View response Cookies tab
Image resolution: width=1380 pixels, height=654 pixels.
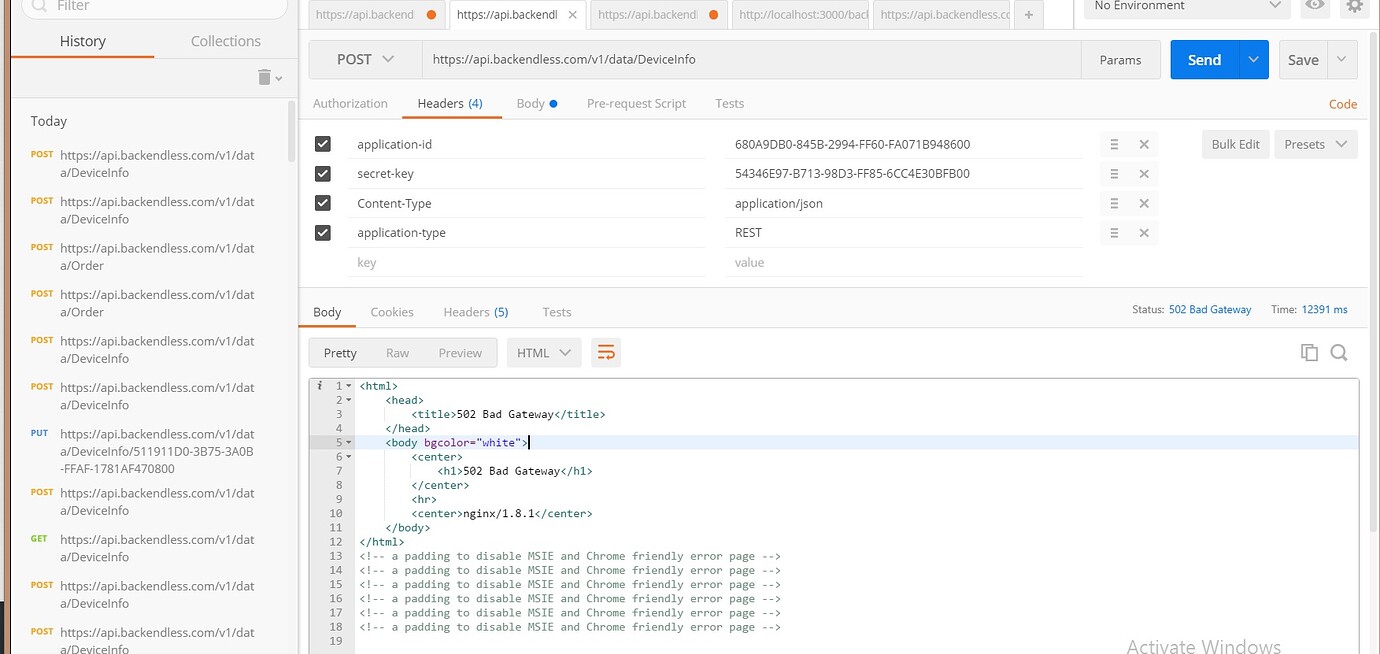(x=391, y=311)
